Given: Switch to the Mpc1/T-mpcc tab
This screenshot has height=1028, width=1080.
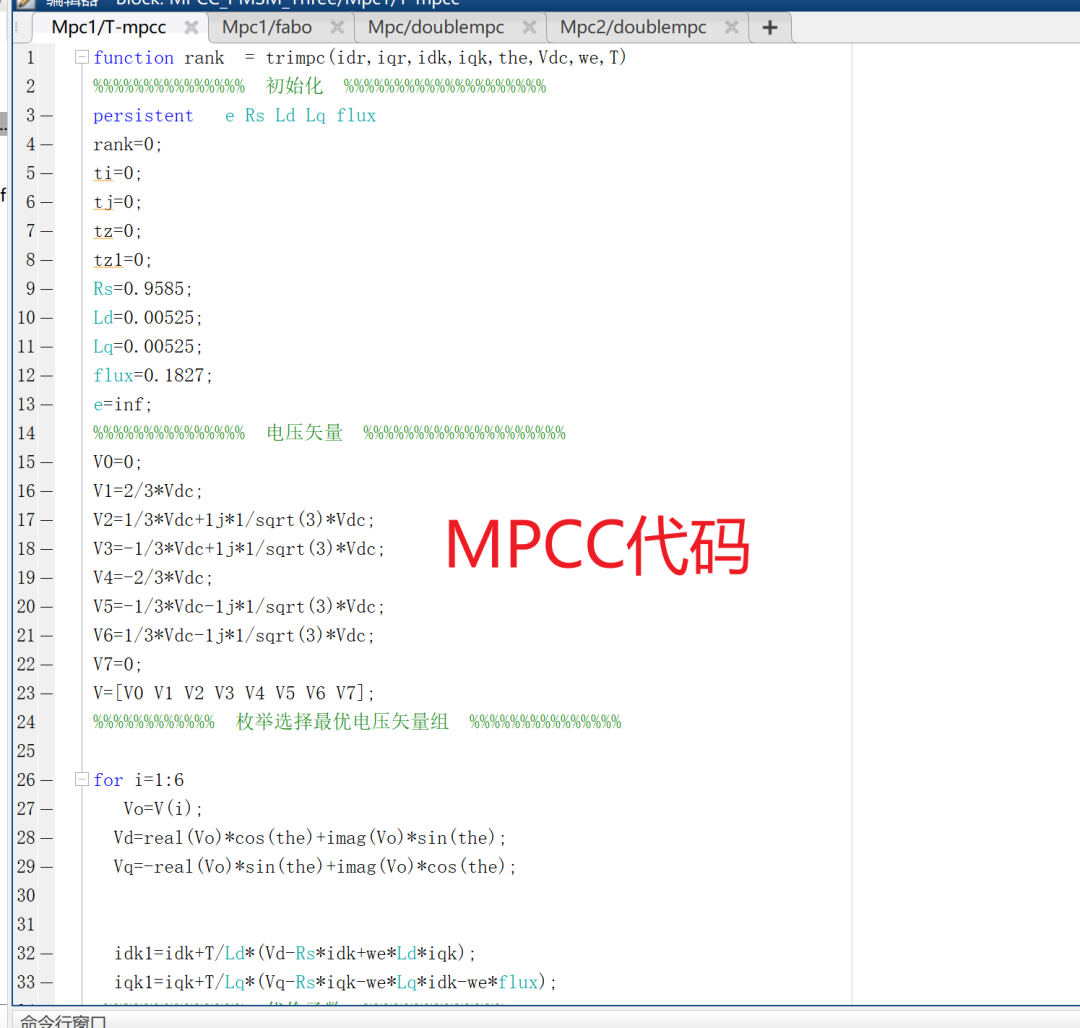Looking at the screenshot, I should (x=109, y=28).
